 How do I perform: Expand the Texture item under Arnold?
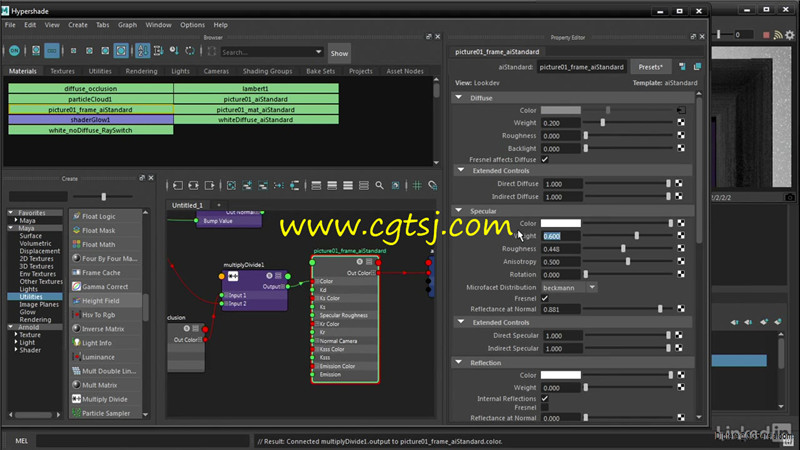pyautogui.click(x=16, y=334)
